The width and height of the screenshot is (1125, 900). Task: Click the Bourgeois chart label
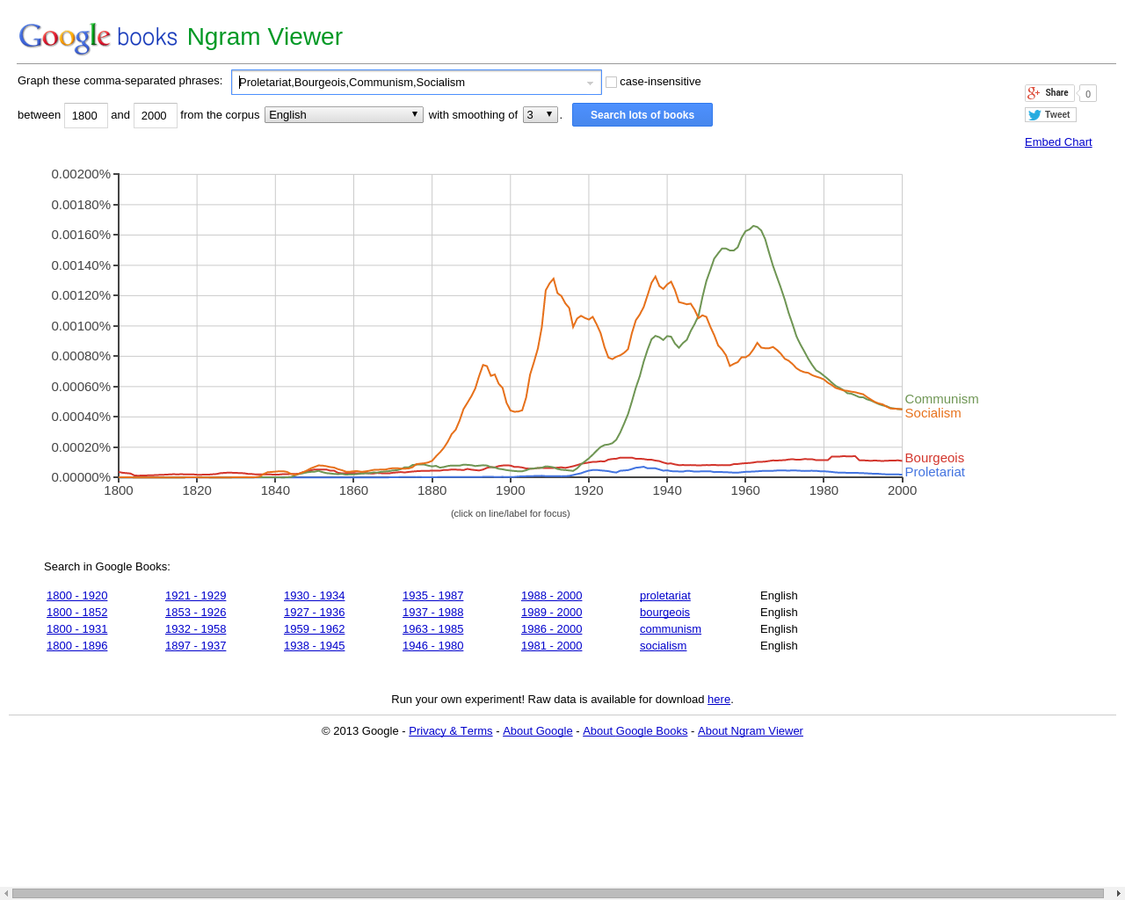pos(934,458)
